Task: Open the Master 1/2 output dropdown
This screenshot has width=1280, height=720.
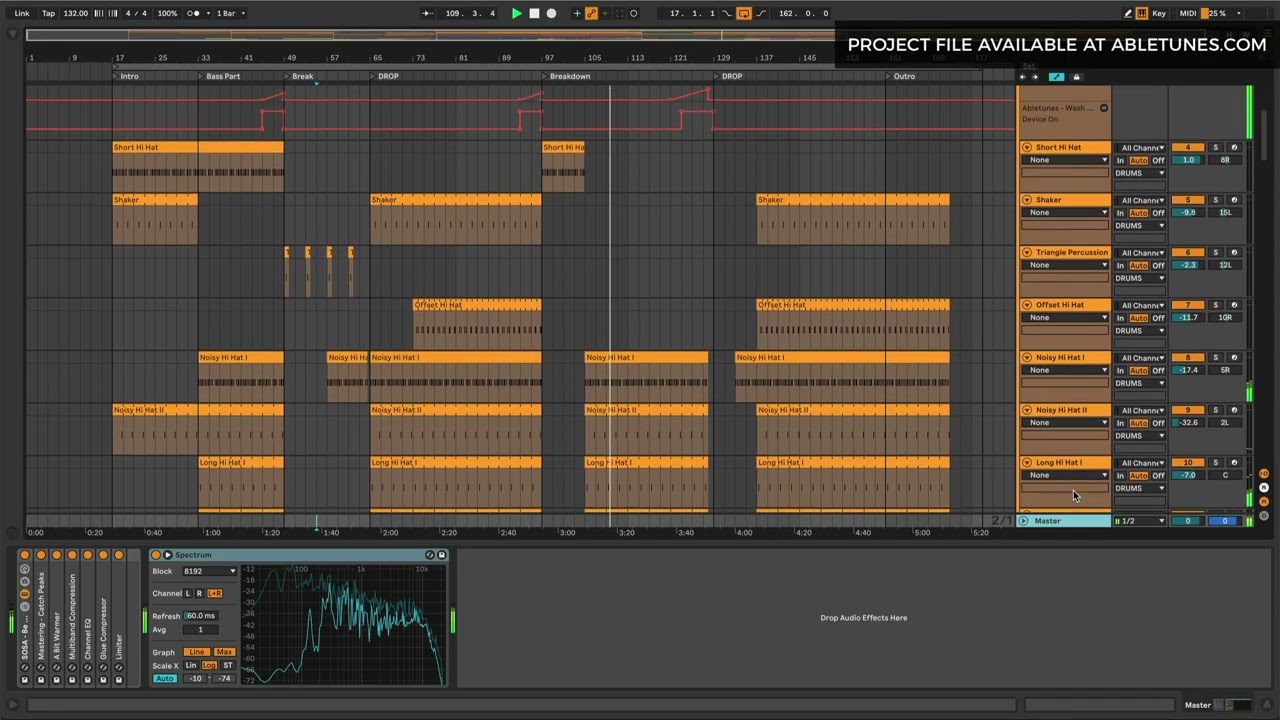Action: pyautogui.click(x=1141, y=521)
